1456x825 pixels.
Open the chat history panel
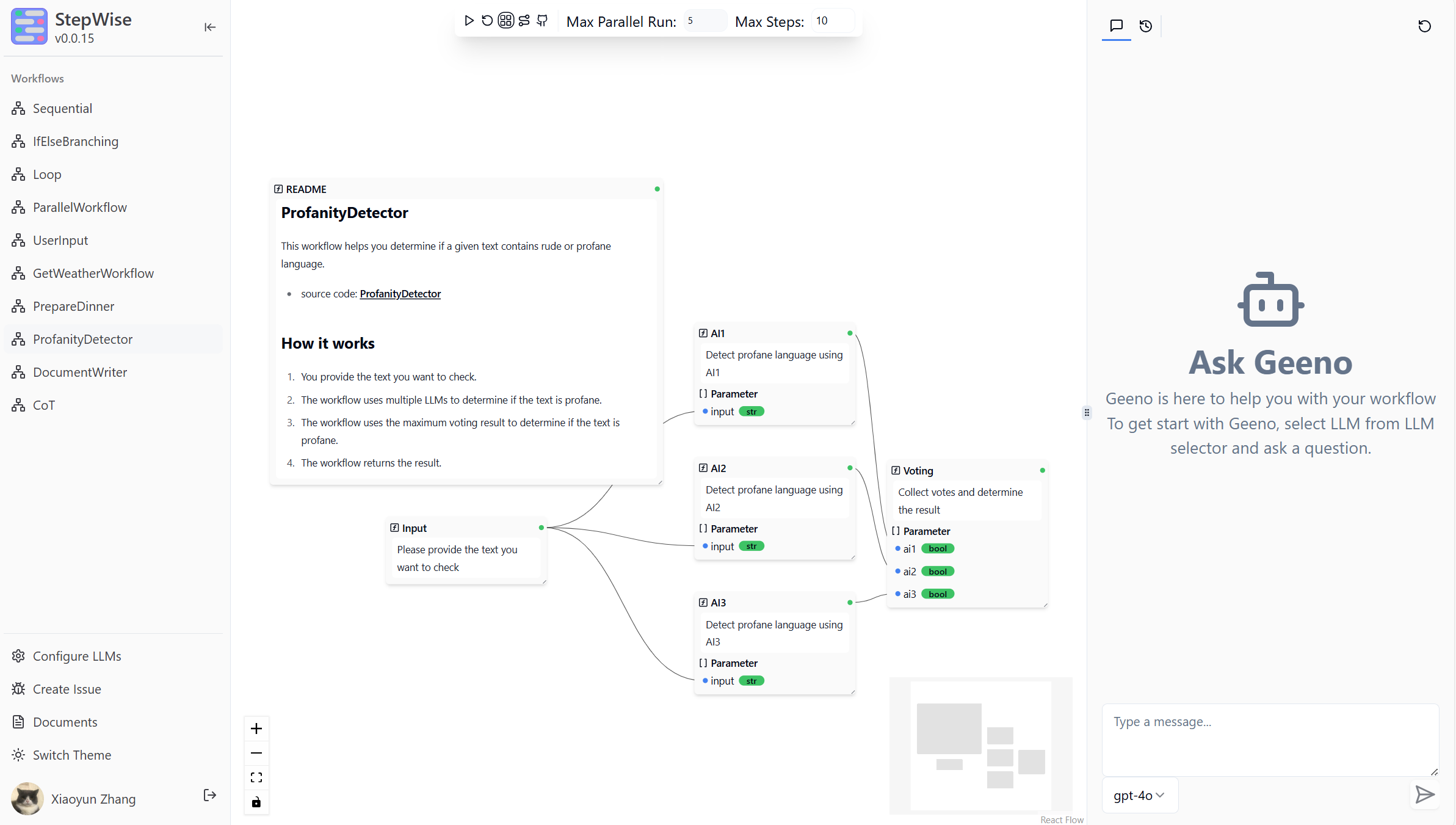coord(1146,26)
